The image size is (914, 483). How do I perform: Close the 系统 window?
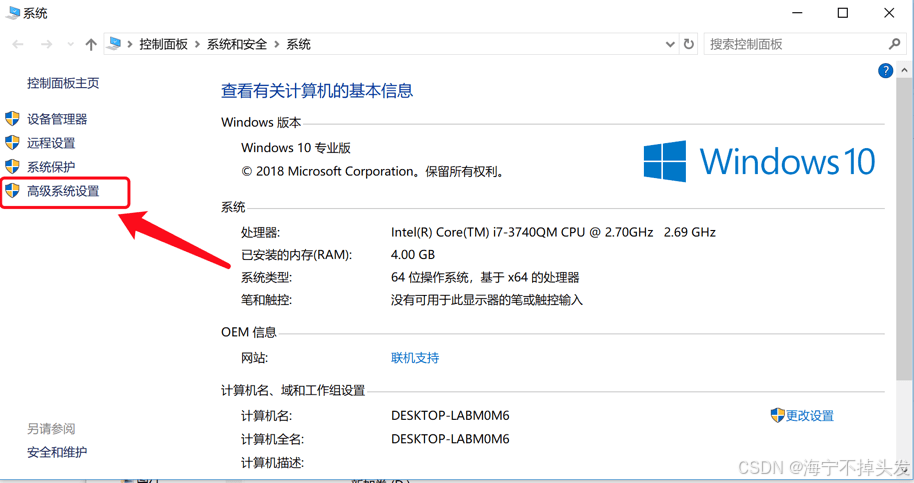(x=889, y=13)
